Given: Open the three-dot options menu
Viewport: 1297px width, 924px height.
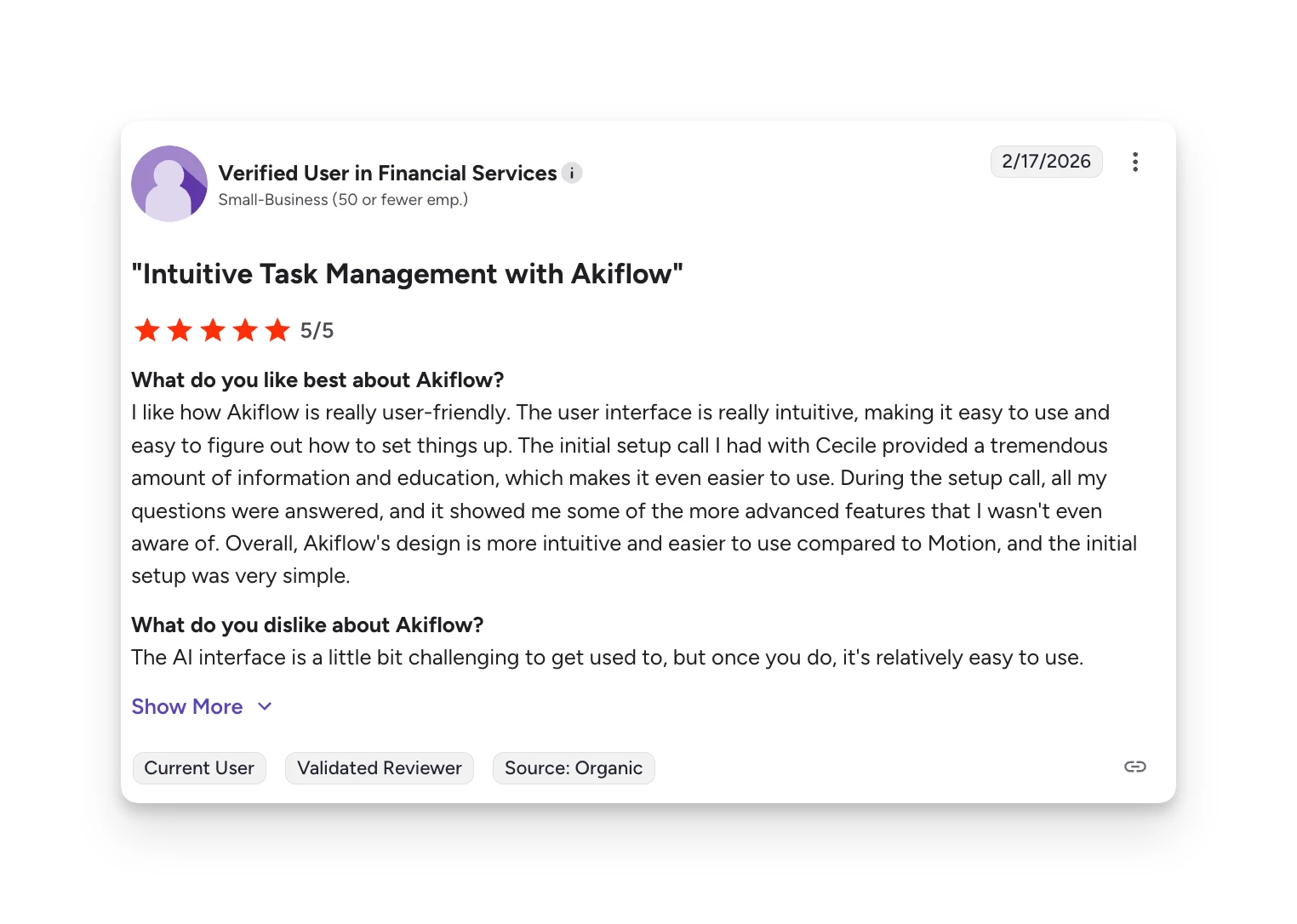Looking at the screenshot, I should (x=1135, y=162).
